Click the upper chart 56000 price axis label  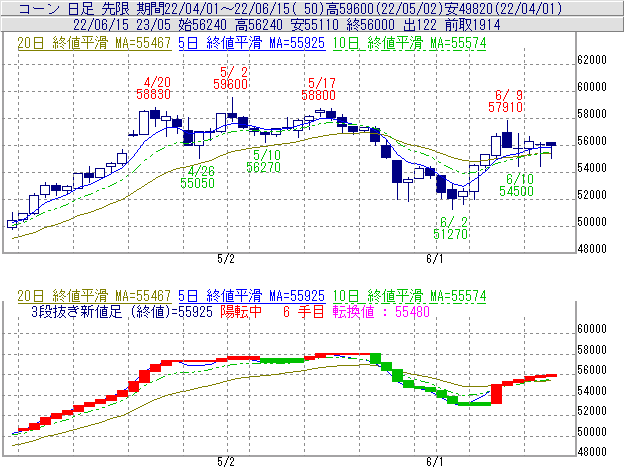[x=592, y=141]
